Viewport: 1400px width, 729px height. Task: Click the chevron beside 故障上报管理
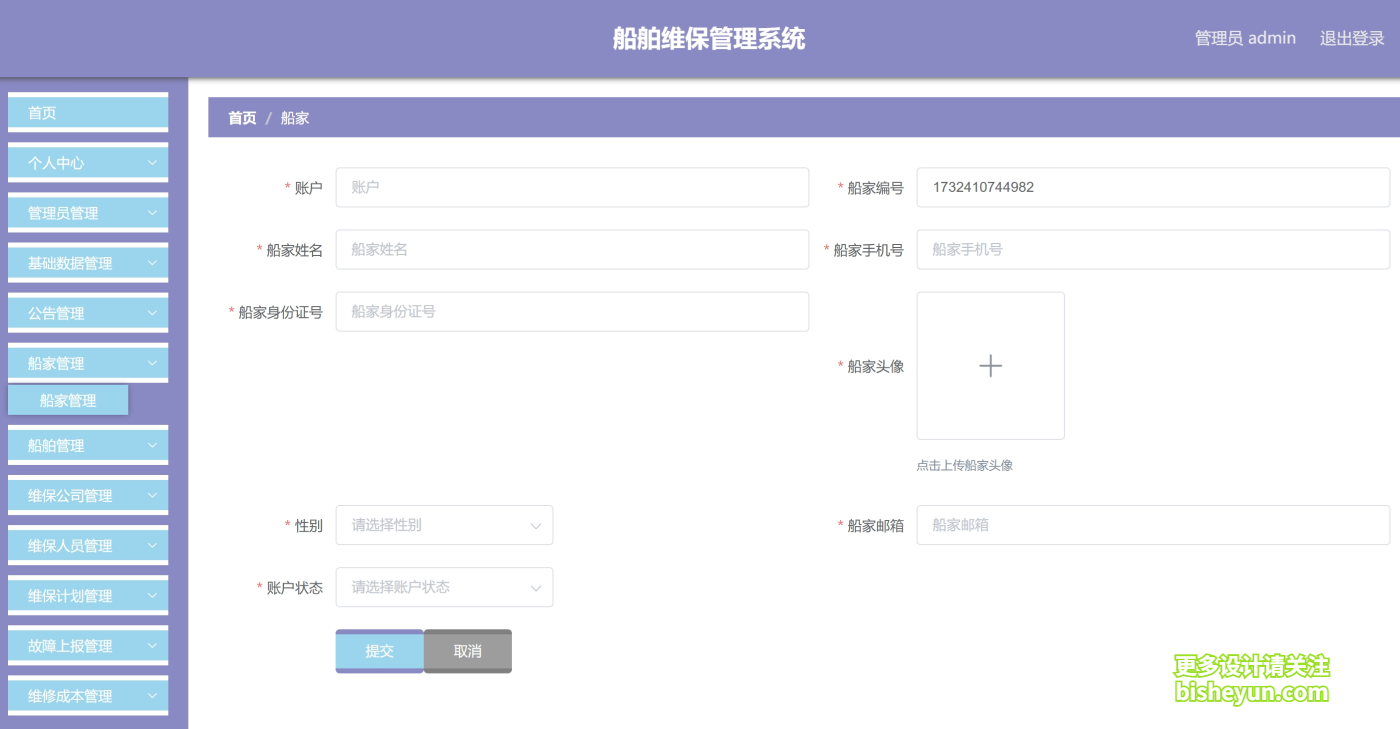152,646
